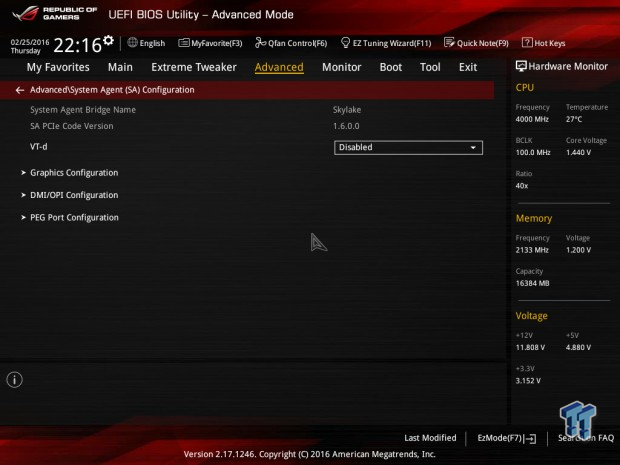
Task: Switch to My Favorites tab
Action: tap(58, 67)
